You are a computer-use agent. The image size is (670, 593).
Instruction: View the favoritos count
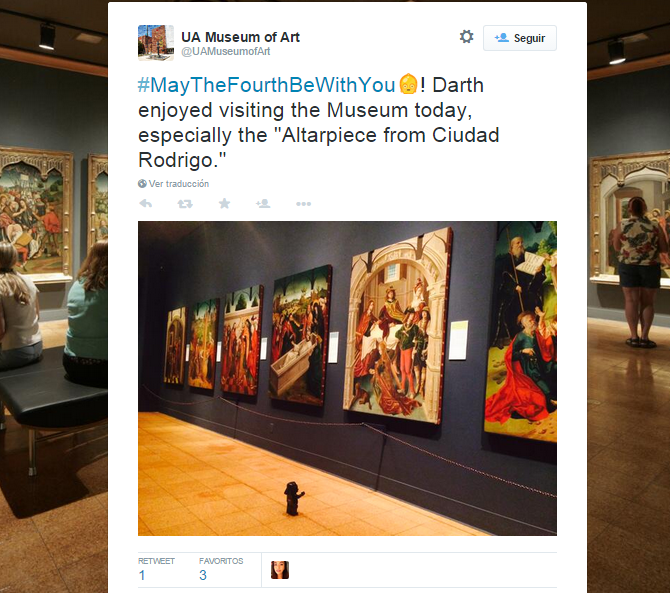(203, 575)
